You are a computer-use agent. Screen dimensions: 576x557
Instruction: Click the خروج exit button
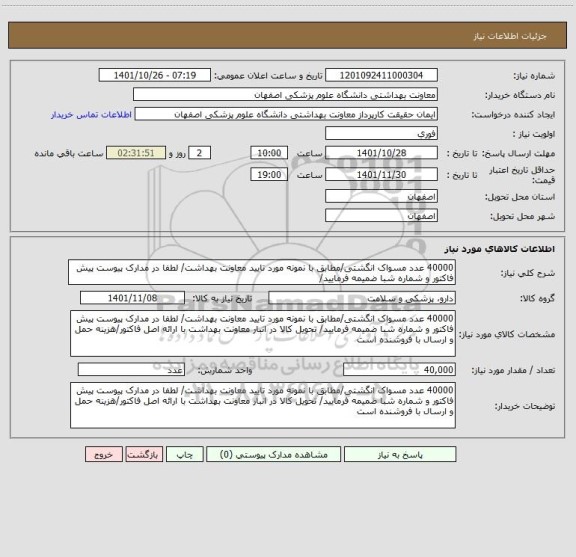pyautogui.click(x=104, y=454)
